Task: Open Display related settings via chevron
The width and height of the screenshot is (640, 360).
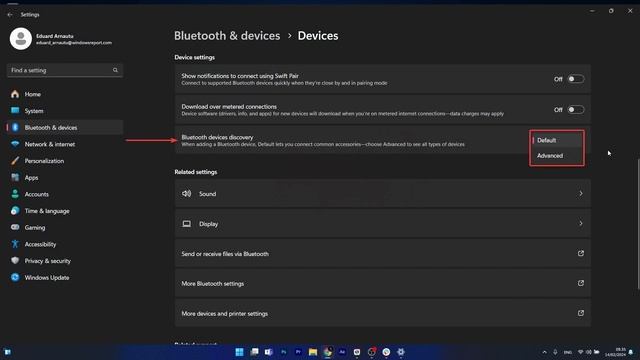Action: coord(580,224)
